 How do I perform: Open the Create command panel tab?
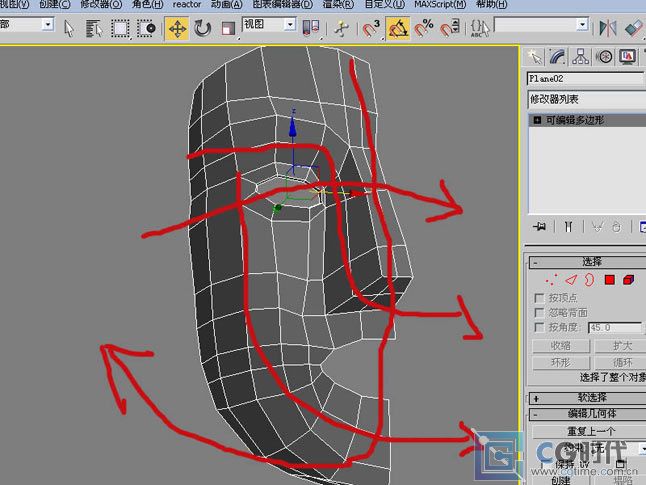click(534, 57)
